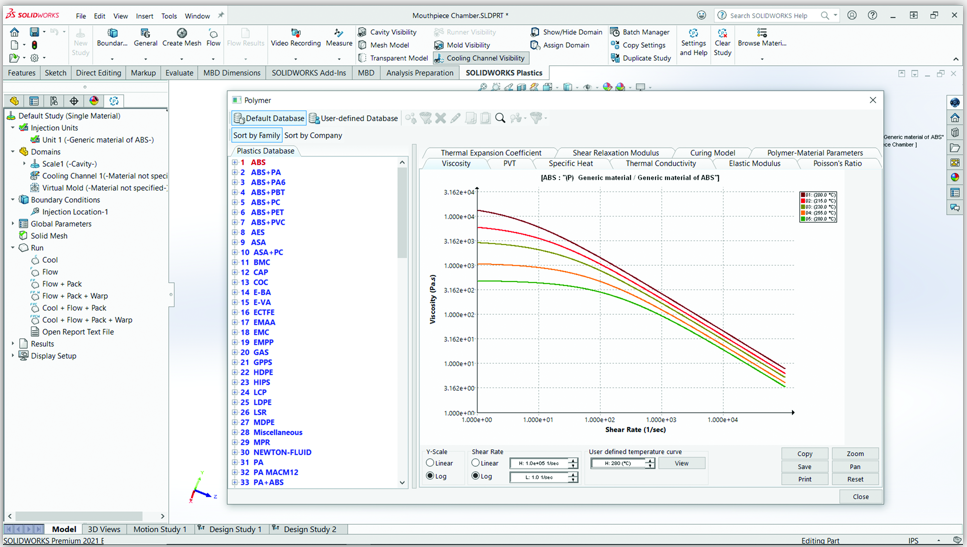Select Y-Scale Linear radio button

pos(430,463)
